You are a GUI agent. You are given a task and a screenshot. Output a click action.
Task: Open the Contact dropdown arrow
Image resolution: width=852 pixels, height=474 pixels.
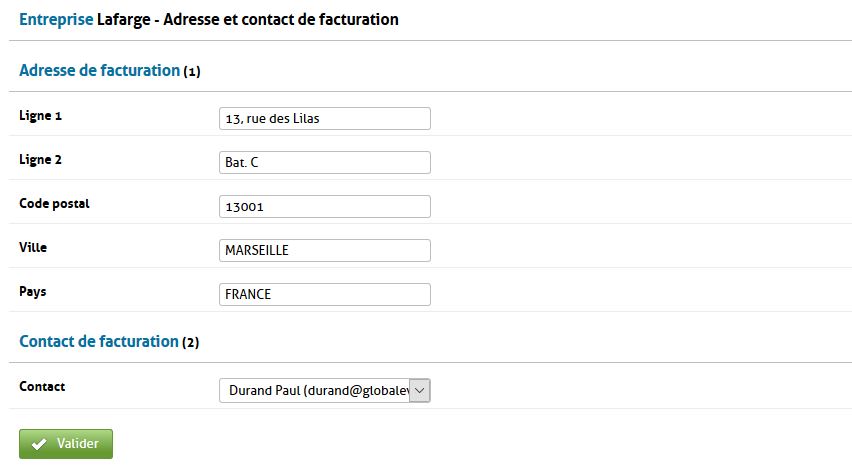pyautogui.click(x=420, y=390)
